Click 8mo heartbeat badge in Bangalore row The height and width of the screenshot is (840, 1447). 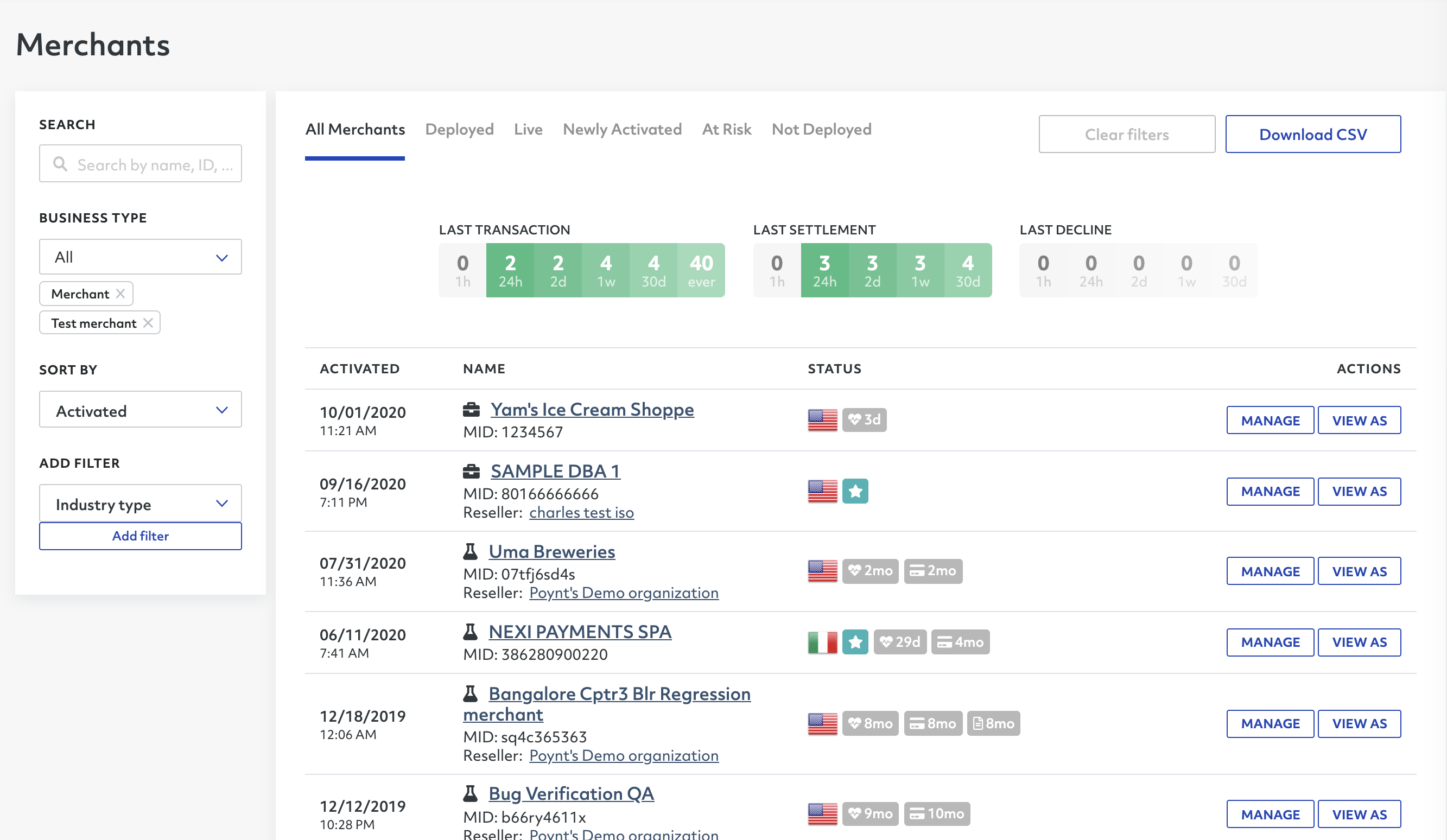tap(870, 723)
